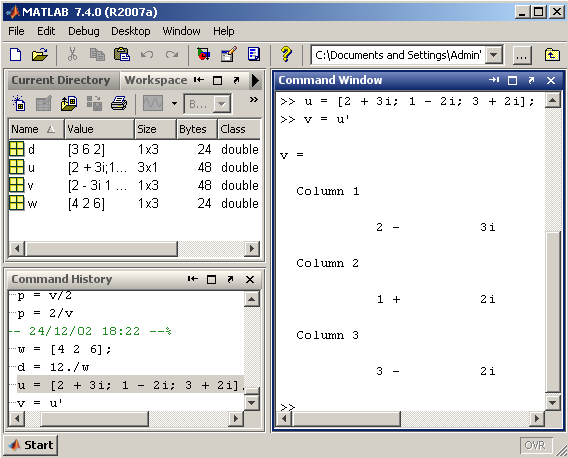Select 'd = 12./w' history entry
This screenshot has height=458, width=568.
pos(53,367)
